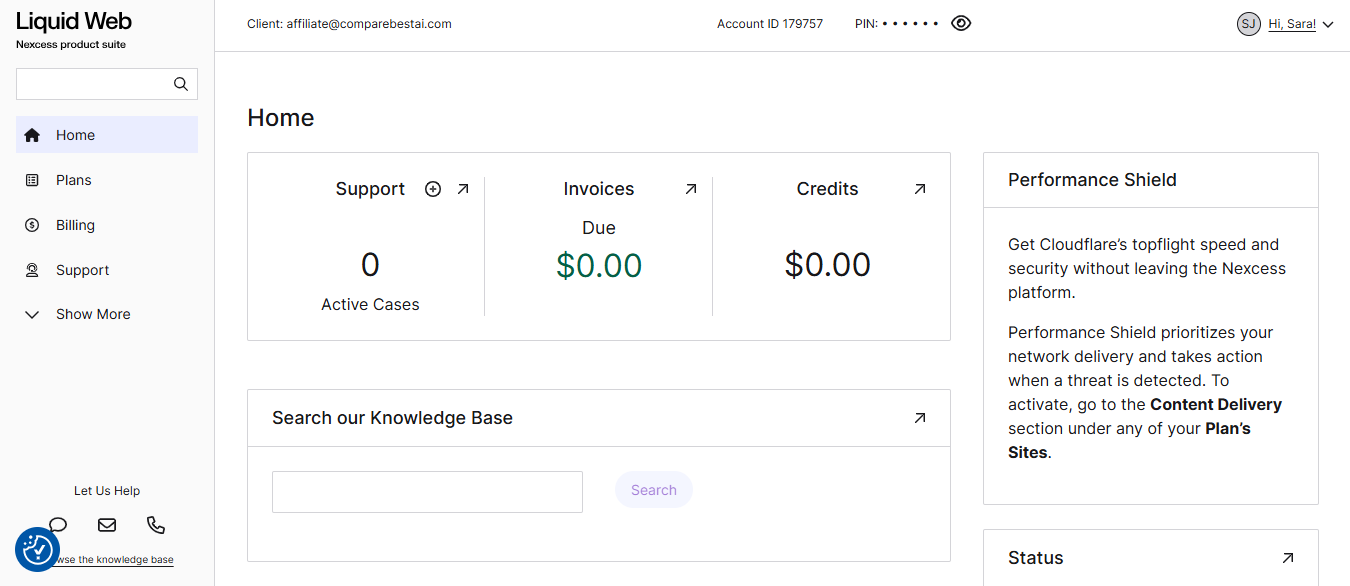
Task: Click the Active Cases count 0
Action: pos(370,265)
